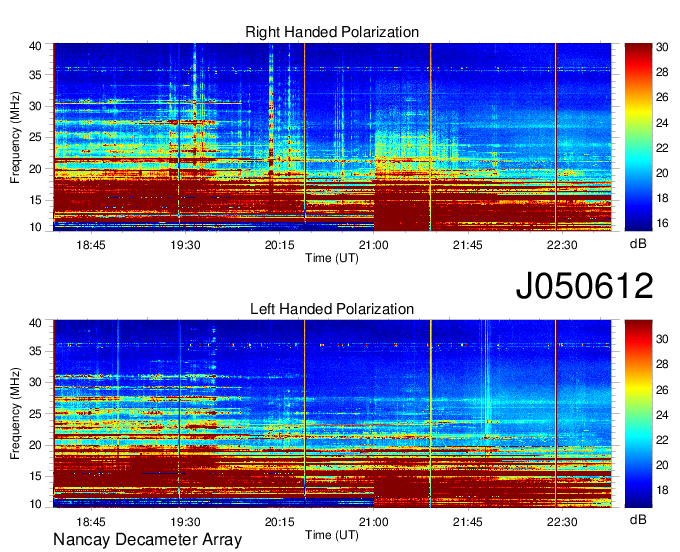The width and height of the screenshot is (680, 552).
Task: Click the 20 MHz tick label on bottom plot
Action: 35,445
